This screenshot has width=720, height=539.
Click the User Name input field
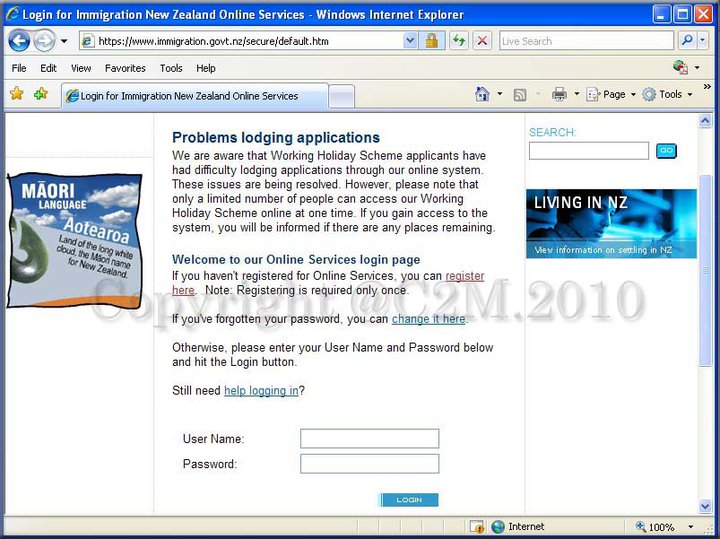coord(369,439)
